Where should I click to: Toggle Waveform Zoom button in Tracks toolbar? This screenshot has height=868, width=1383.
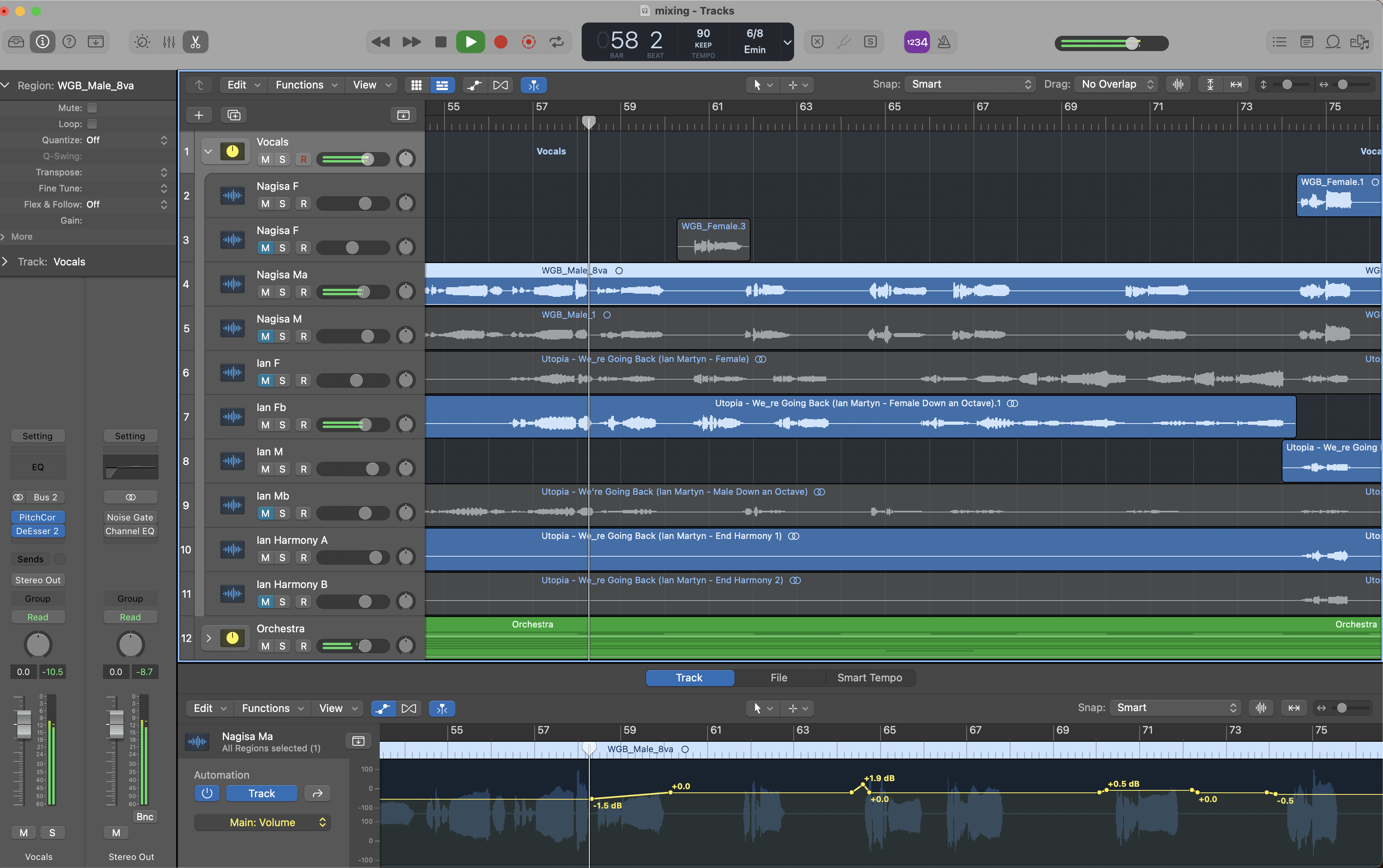[1178, 84]
